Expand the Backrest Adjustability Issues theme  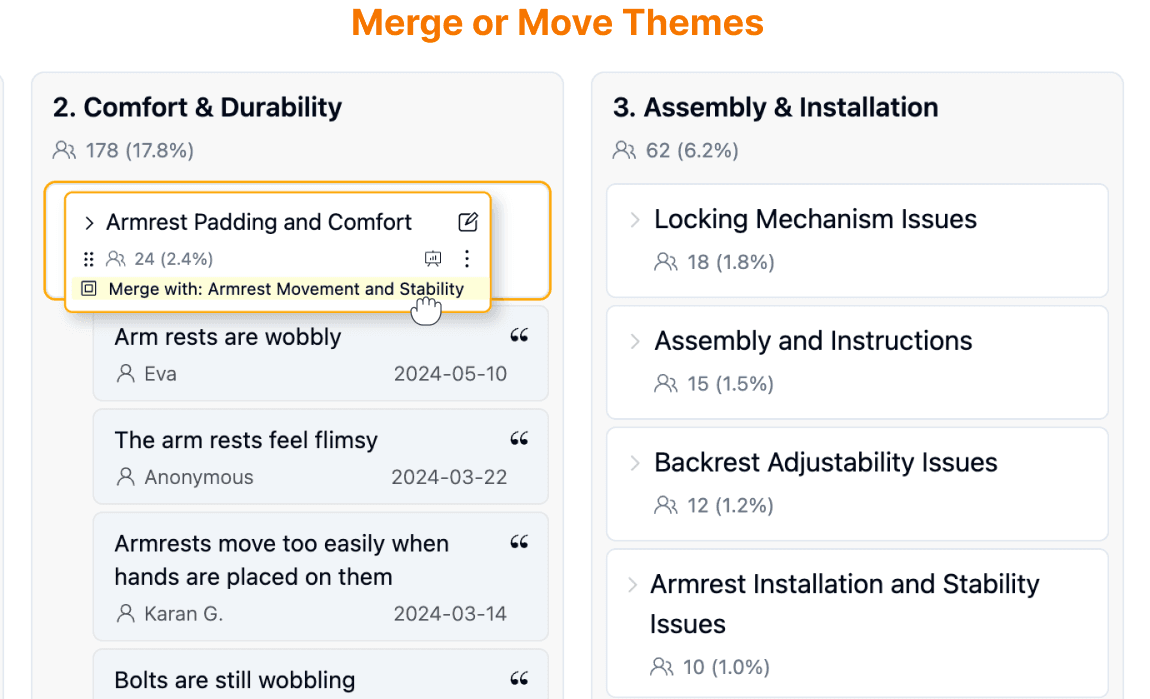point(634,463)
